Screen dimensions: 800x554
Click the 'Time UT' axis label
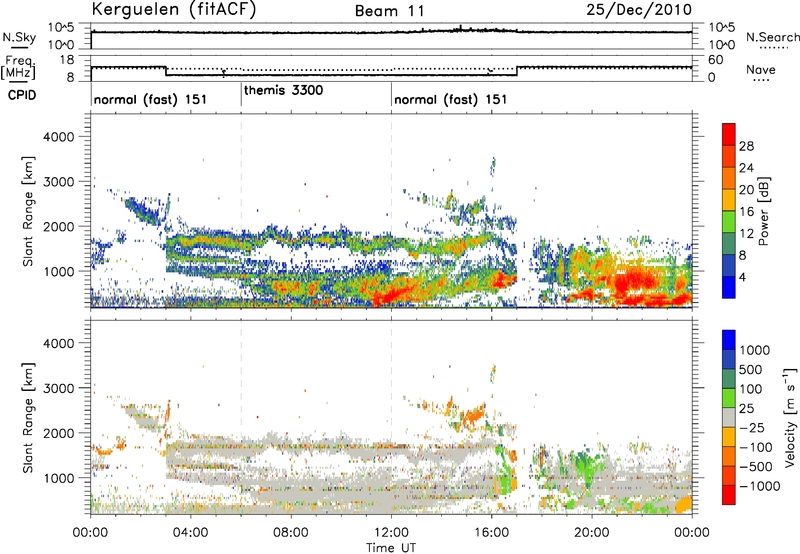[x=391, y=548]
